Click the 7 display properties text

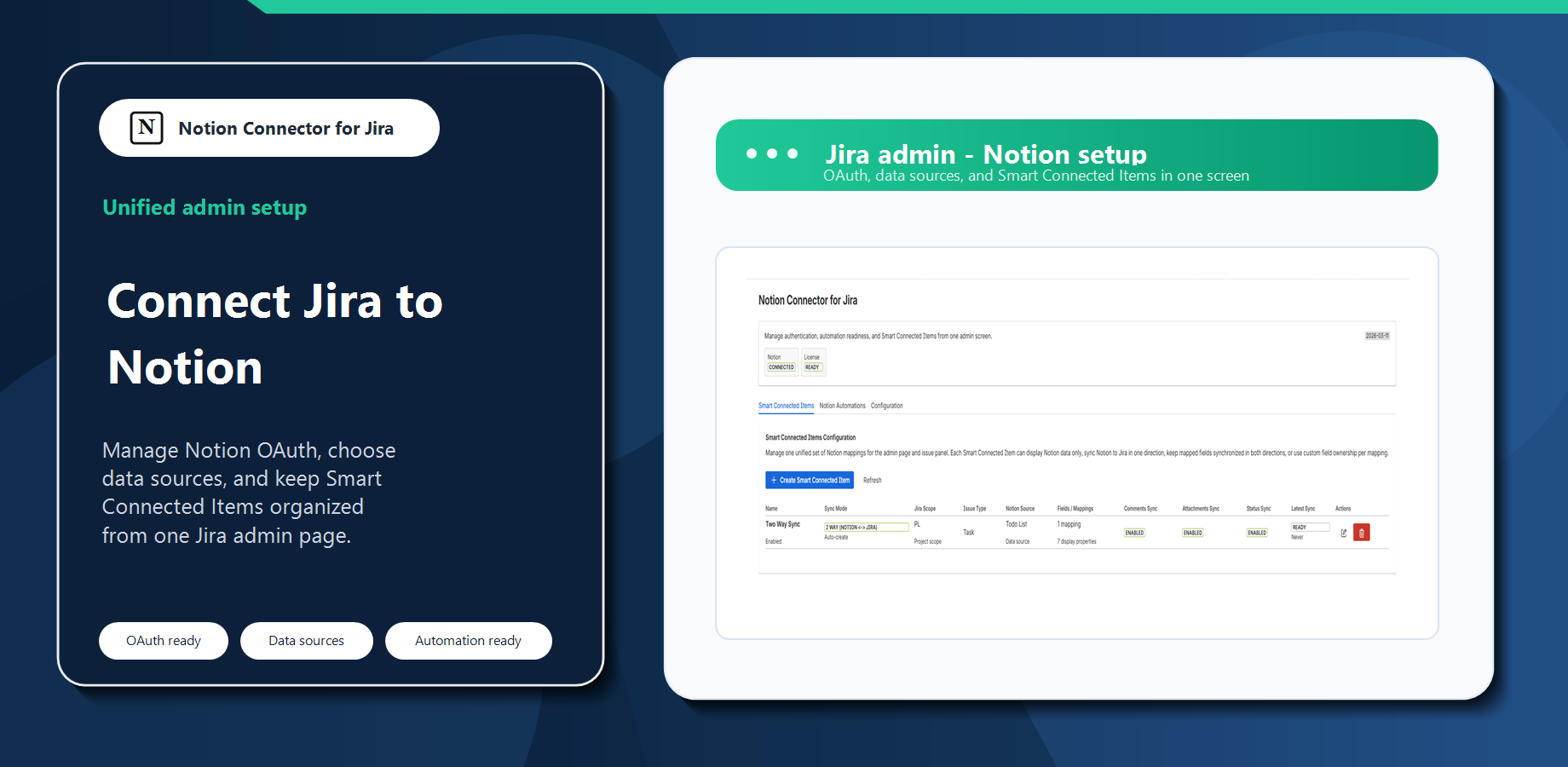[x=1076, y=542]
